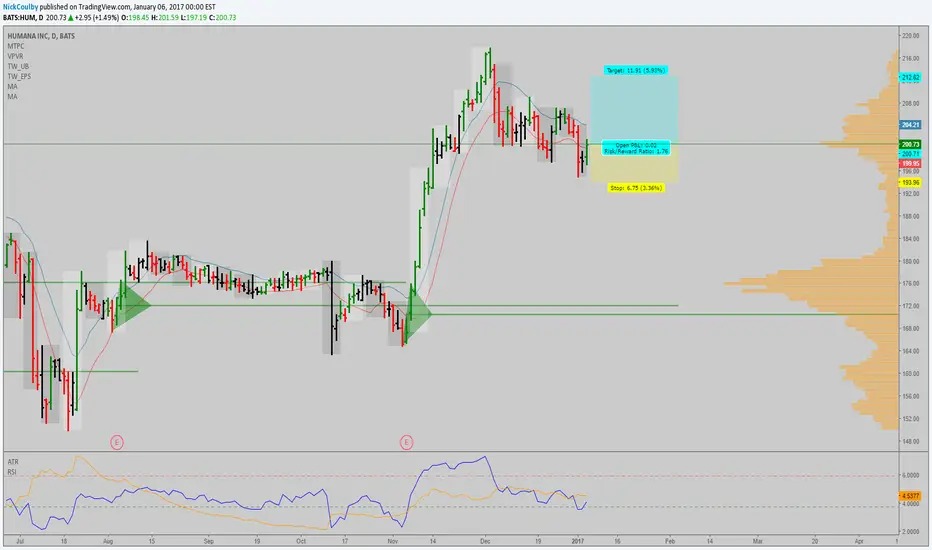Screen dimensions: 932x550
Task: Open the NickCoulby author profile link
Action: (x=20, y=7)
